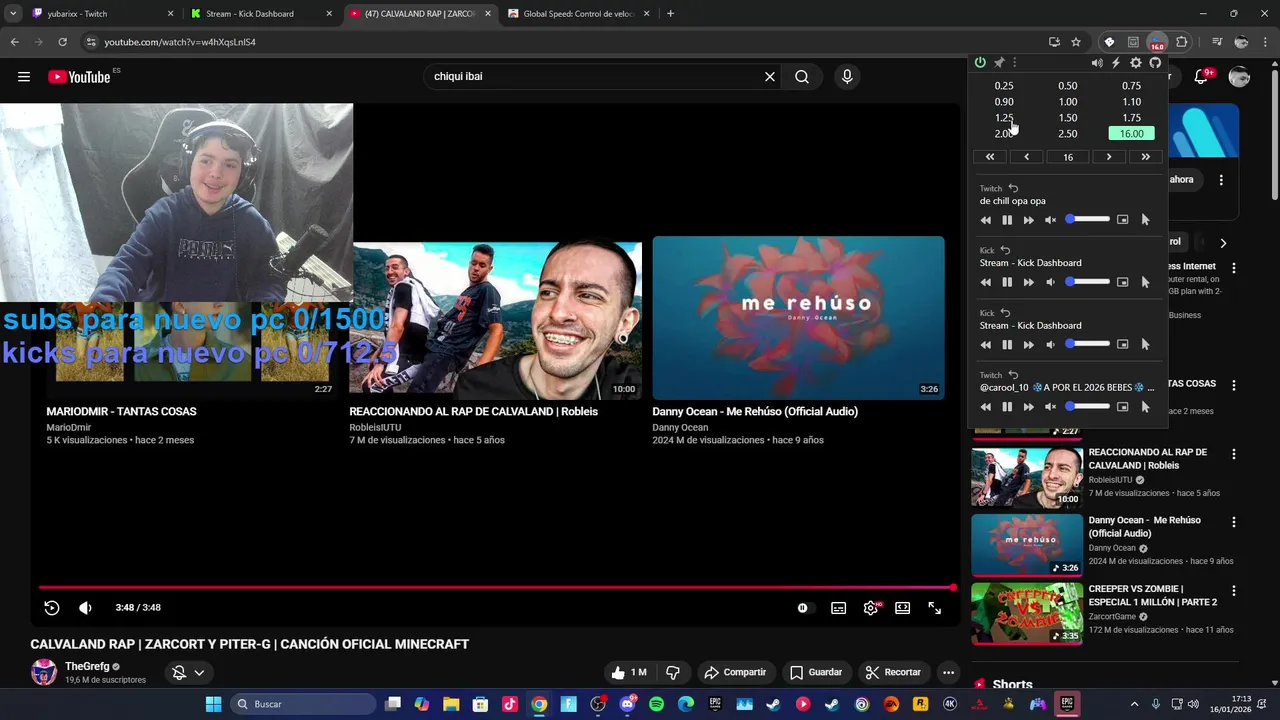Replay the finished video

pos(52,608)
